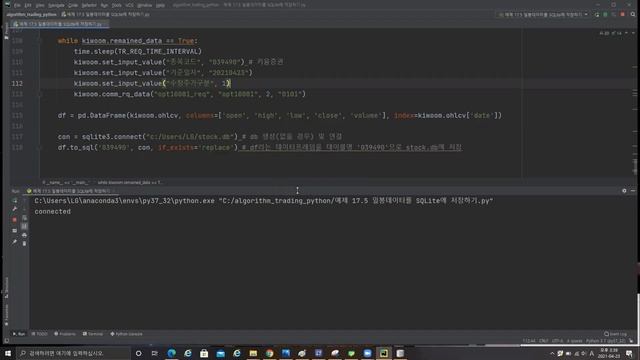This screenshot has height=360, width=640.
Task: Click the Windows taskbar search box
Action: point(73,353)
